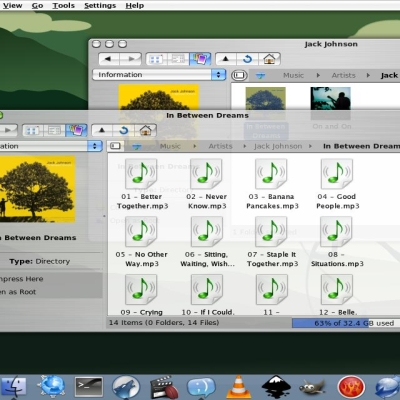Reload the Jack Johnson window

point(247,59)
